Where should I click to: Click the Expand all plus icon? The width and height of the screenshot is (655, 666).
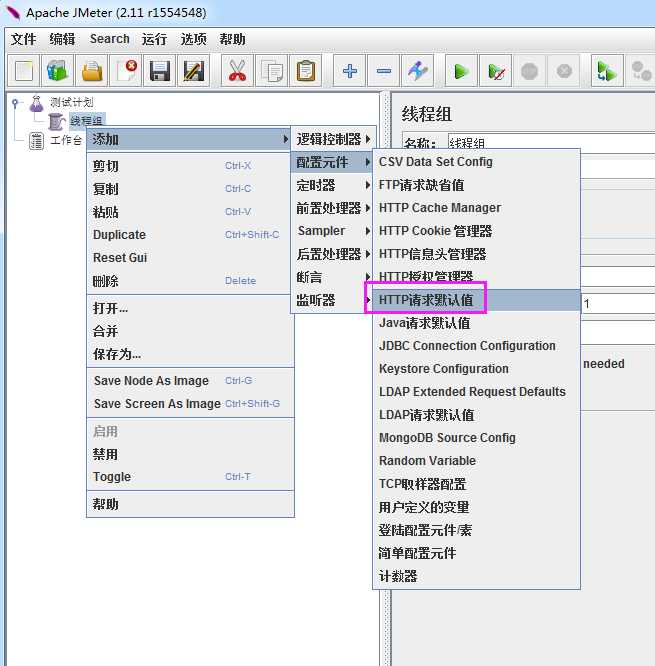(350, 71)
